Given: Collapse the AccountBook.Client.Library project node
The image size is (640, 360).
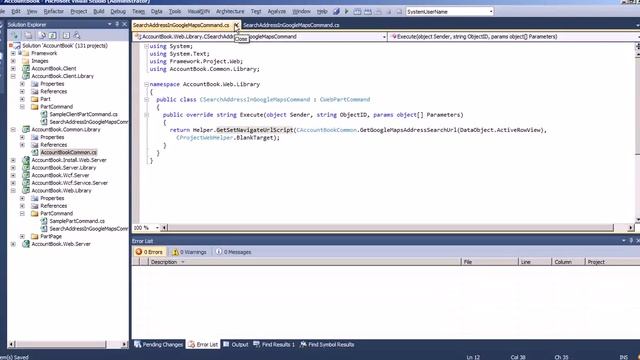Looking at the screenshot, I should point(13,76).
